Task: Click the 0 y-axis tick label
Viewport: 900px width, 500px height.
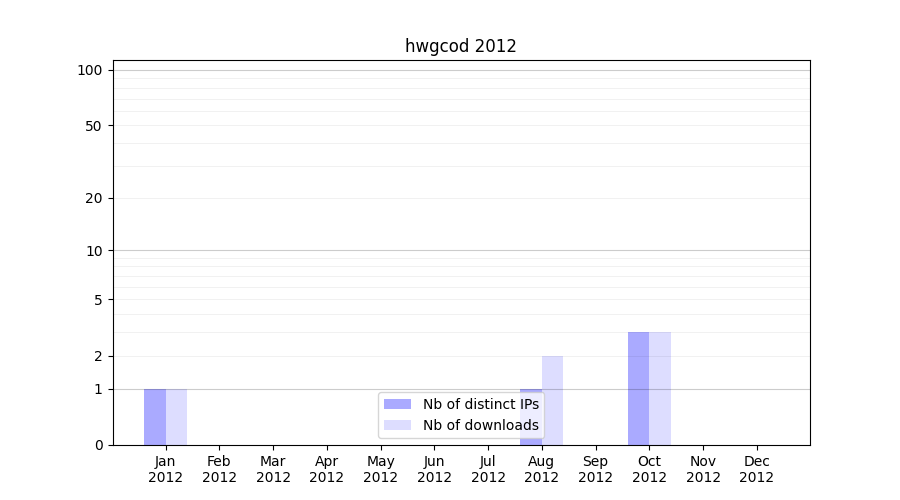Action: click(x=98, y=445)
